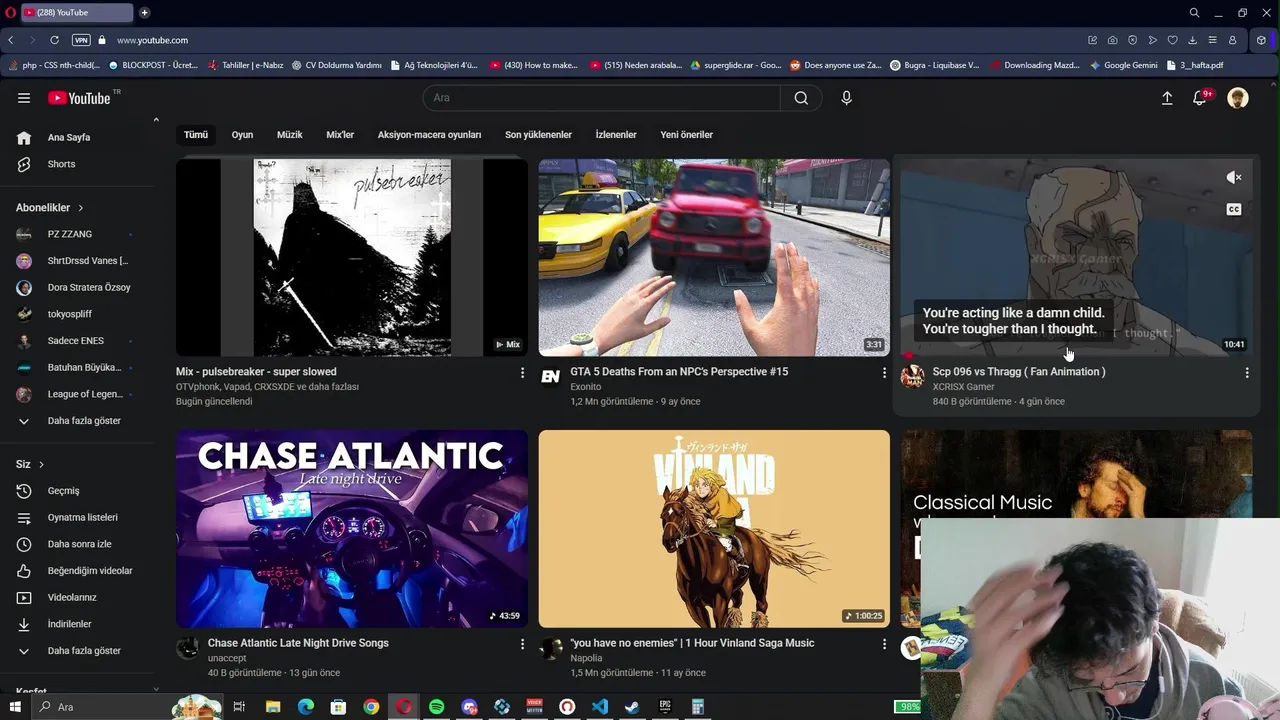The image size is (1280, 720).
Task: Open options menu for Scp 096 video
Action: click(1247, 373)
